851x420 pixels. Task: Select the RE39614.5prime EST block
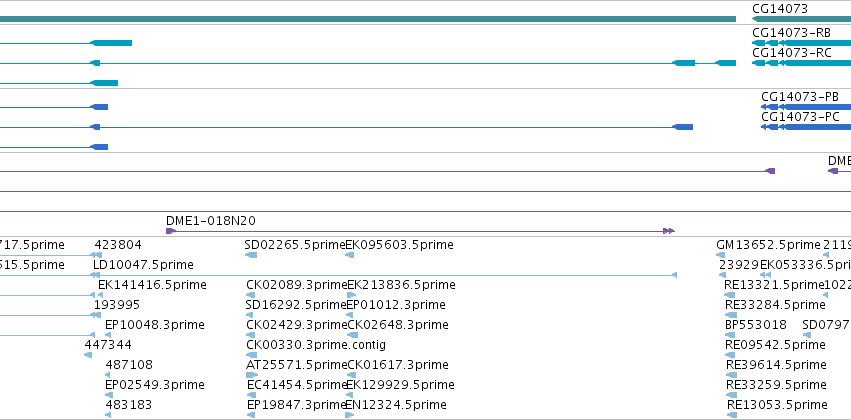732,375
